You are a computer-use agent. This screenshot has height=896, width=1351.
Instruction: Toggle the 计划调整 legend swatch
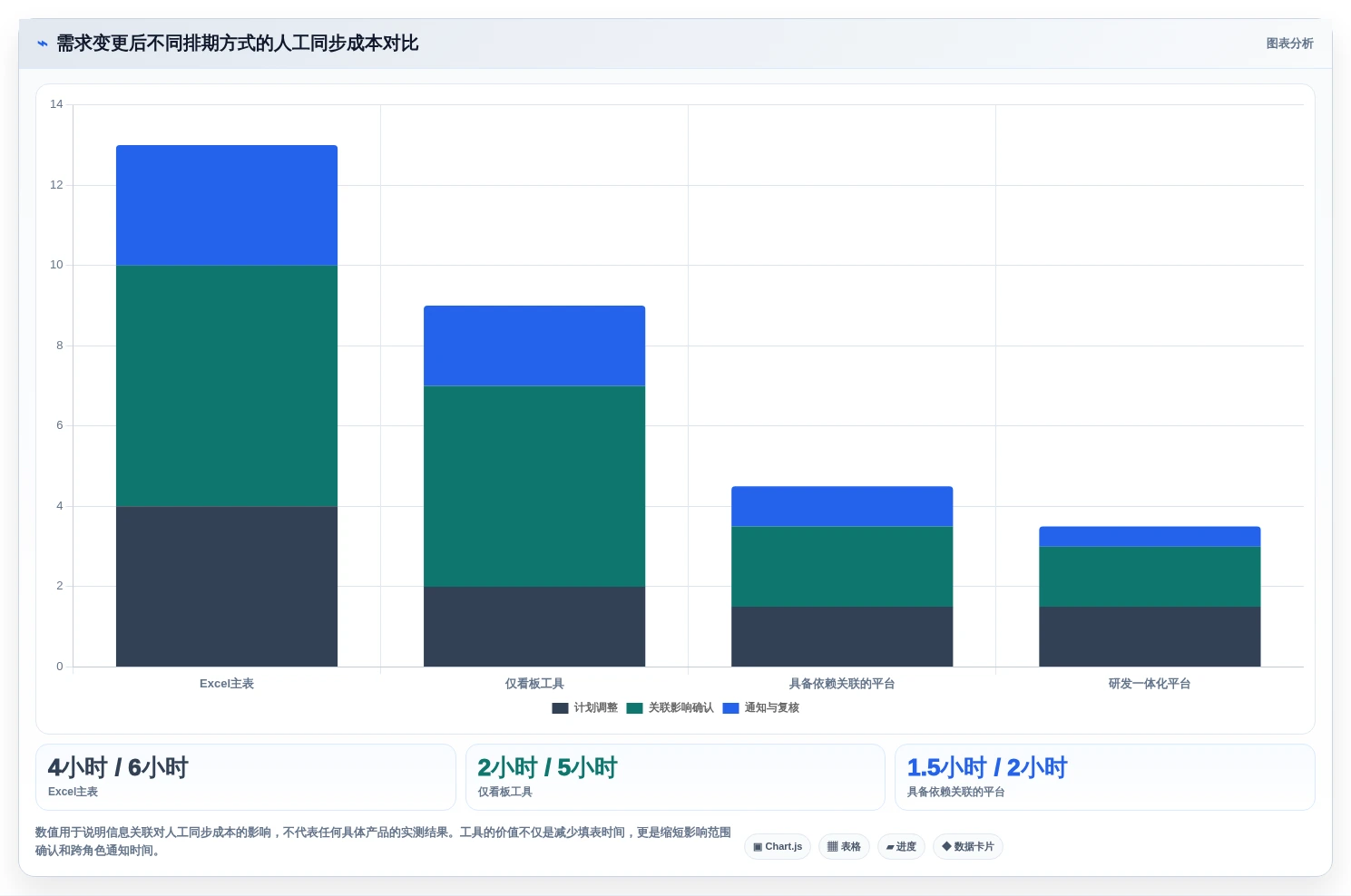pos(560,708)
